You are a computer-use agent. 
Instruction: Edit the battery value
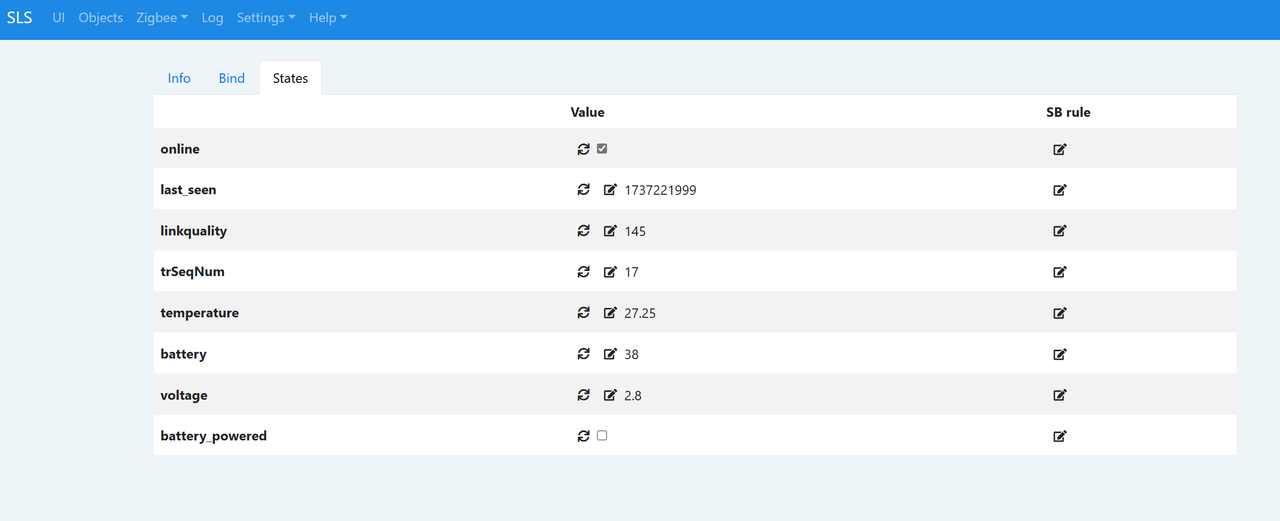coord(610,354)
